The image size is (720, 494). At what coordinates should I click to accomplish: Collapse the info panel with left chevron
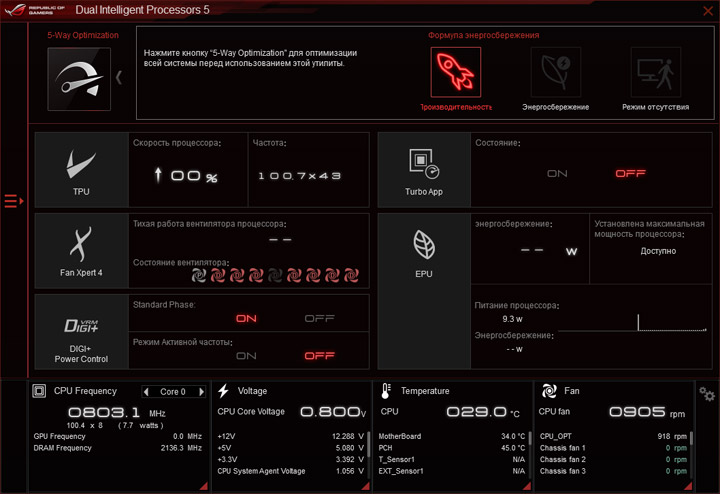tap(119, 77)
